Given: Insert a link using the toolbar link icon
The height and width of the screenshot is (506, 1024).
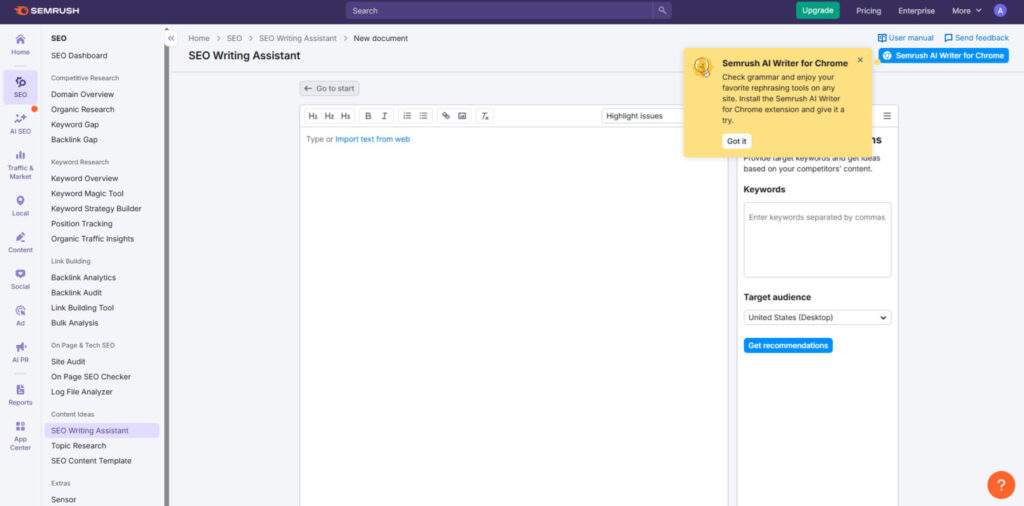Looking at the screenshot, I should coord(446,116).
